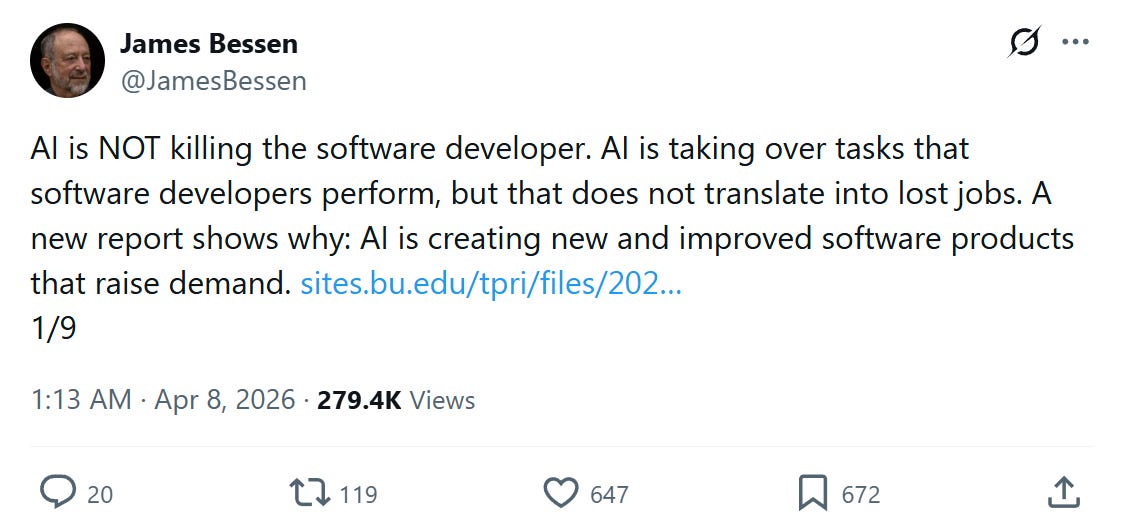
Task: Open the 1:13 AM timestamp permalink
Action: [x=81, y=399]
